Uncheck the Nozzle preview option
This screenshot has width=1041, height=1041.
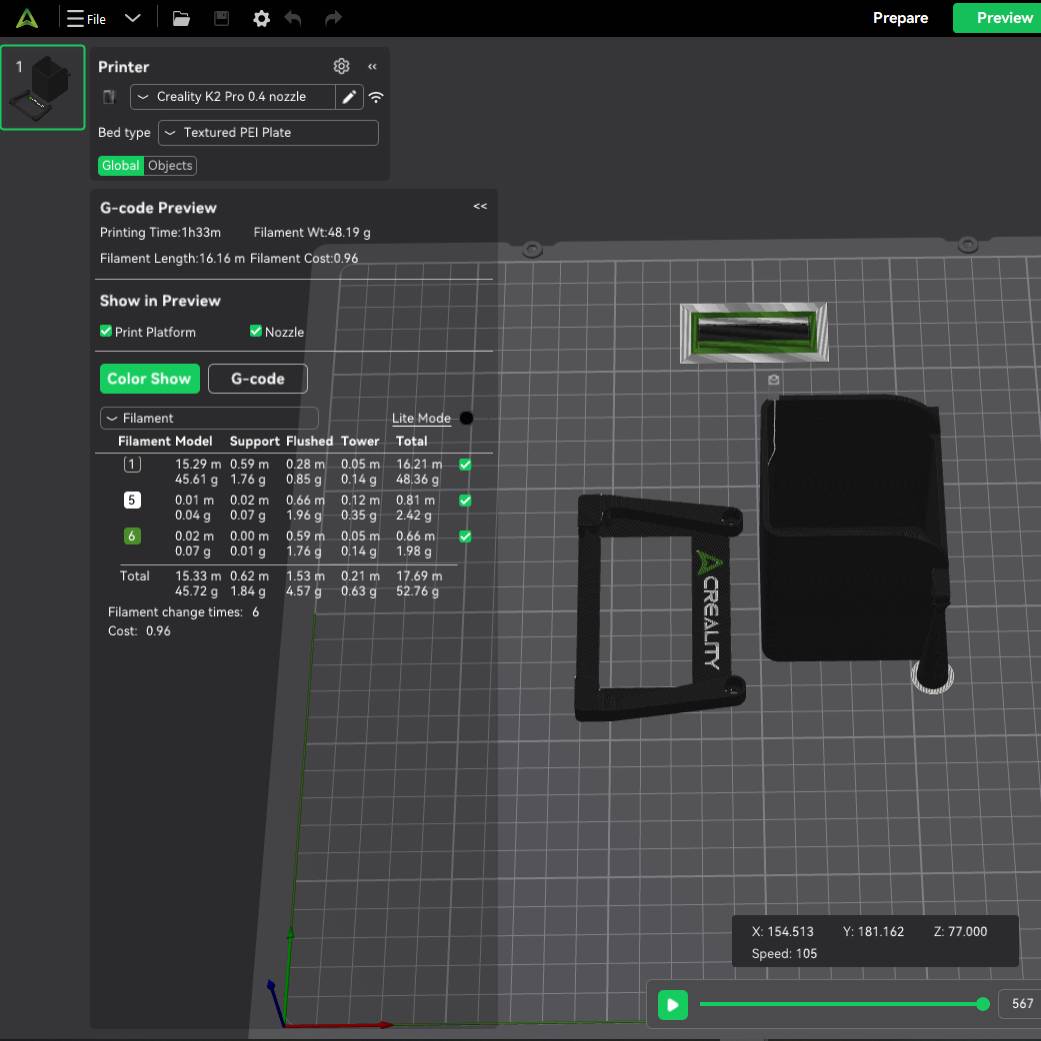click(254, 331)
